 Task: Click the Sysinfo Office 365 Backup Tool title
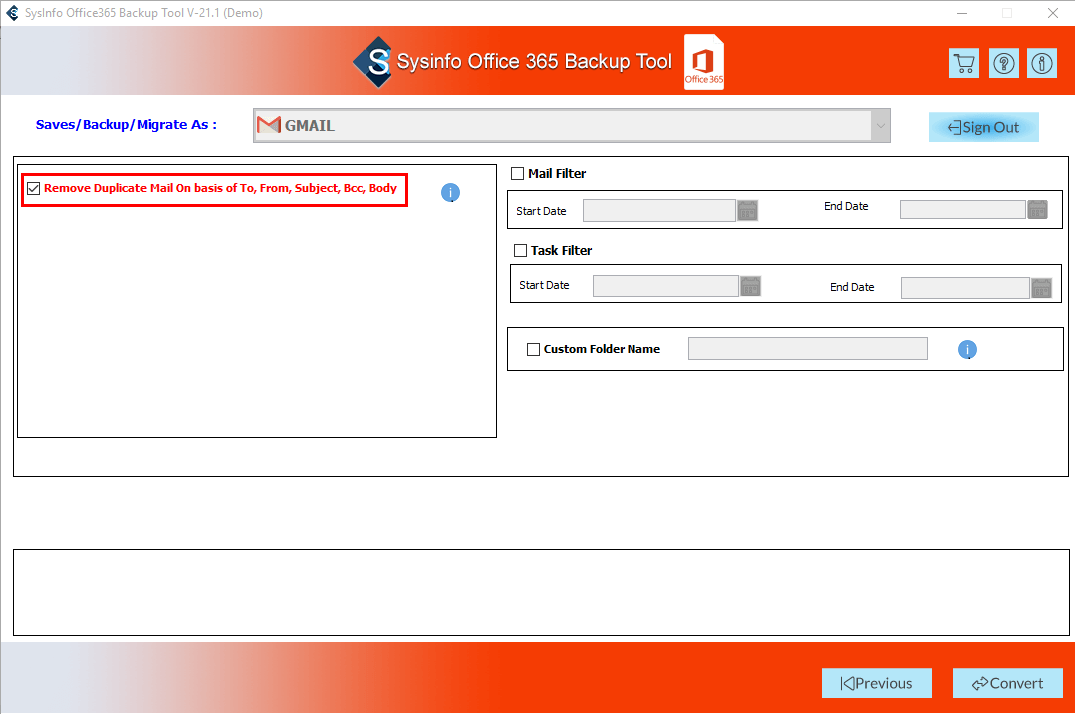click(x=534, y=61)
